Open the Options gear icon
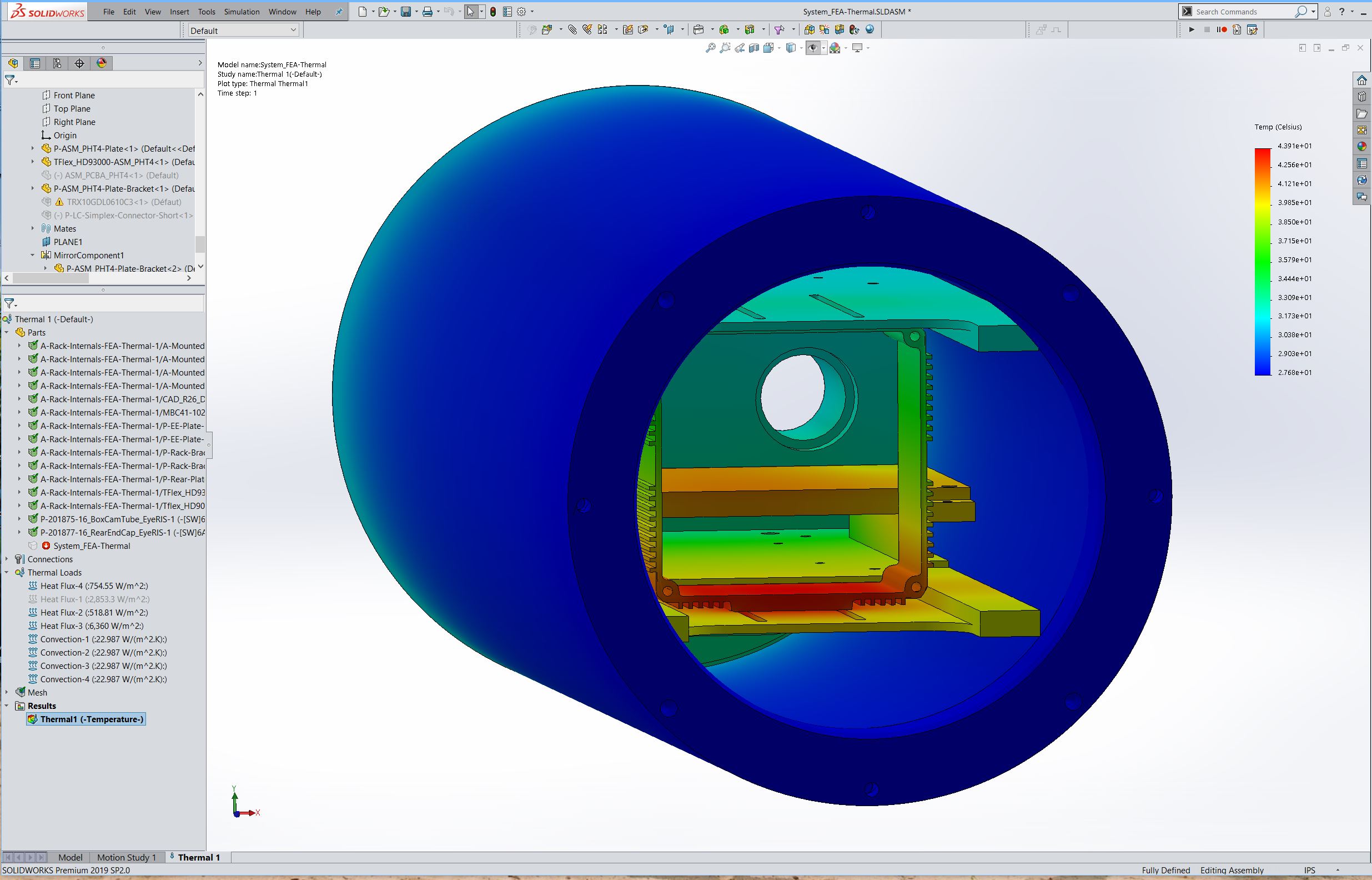Screen dimensions: 1372x880 (521, 12)
